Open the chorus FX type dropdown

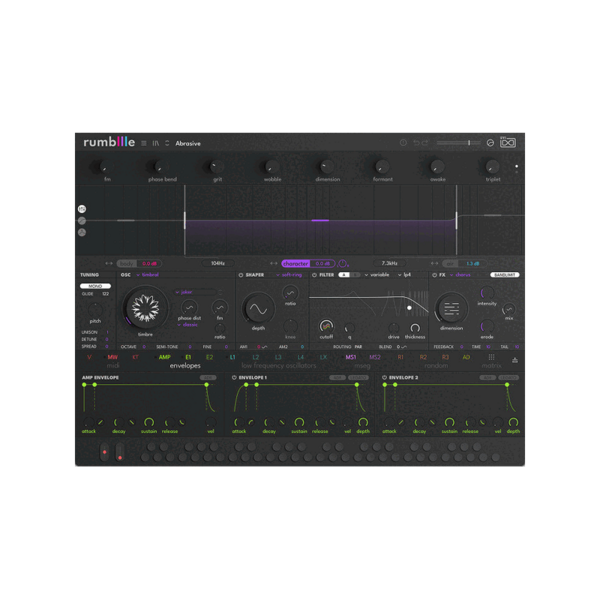(x=460, y=275)
